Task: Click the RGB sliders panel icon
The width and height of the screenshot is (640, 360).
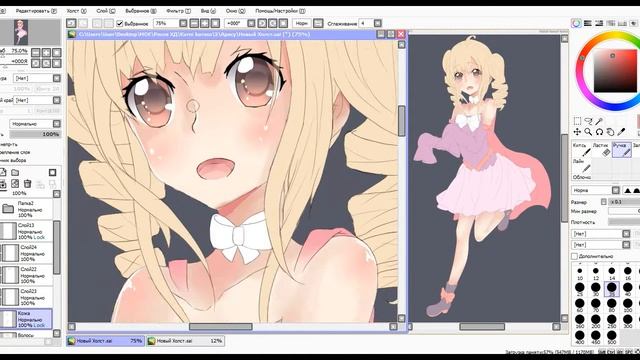Action: [587, 23]
